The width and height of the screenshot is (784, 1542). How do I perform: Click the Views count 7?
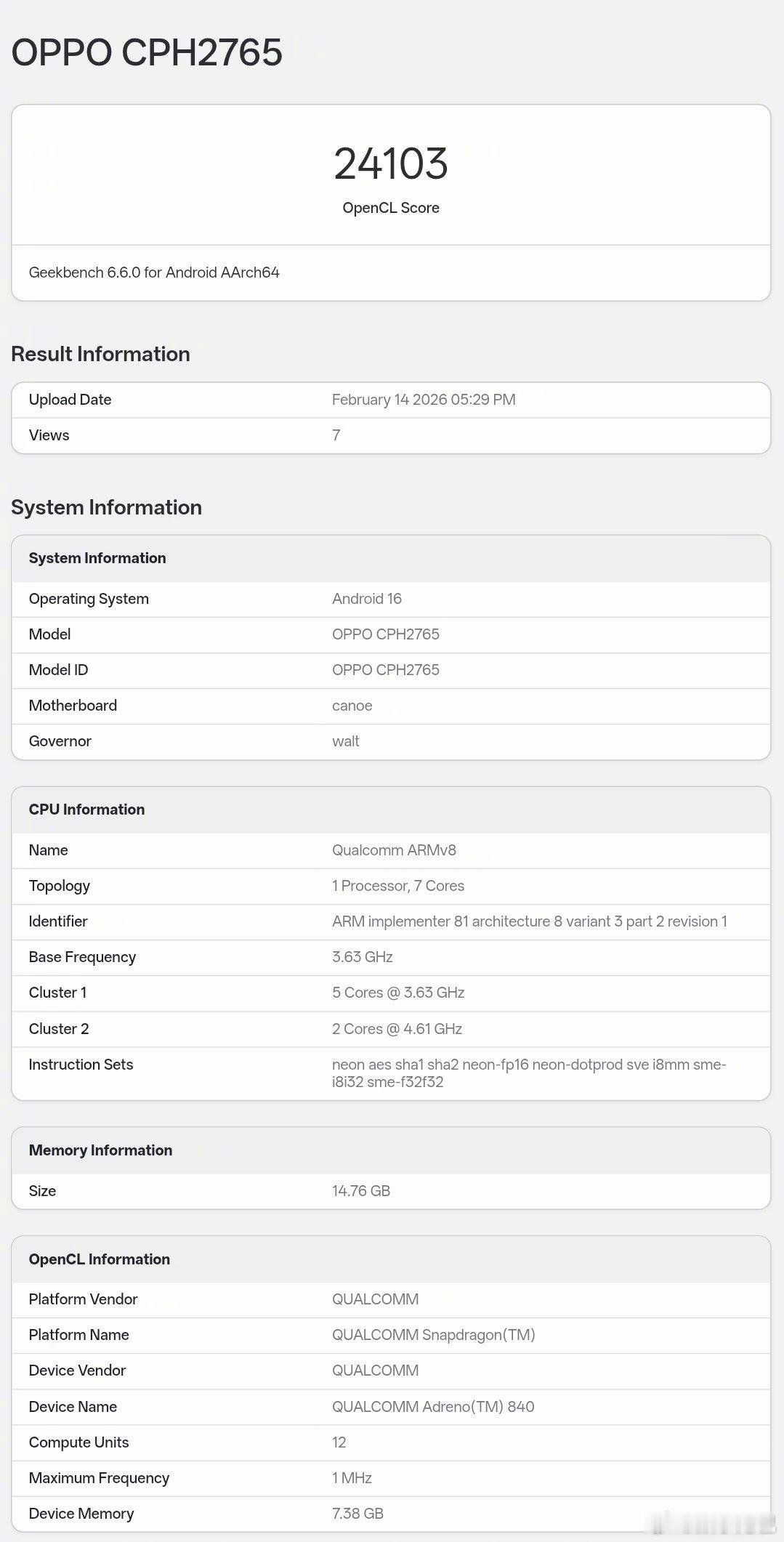click(336, 435)
